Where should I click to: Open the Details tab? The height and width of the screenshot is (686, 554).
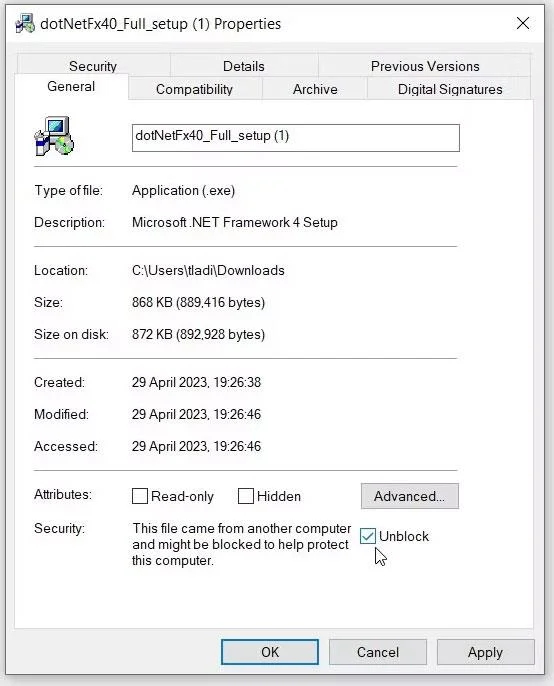244,66
